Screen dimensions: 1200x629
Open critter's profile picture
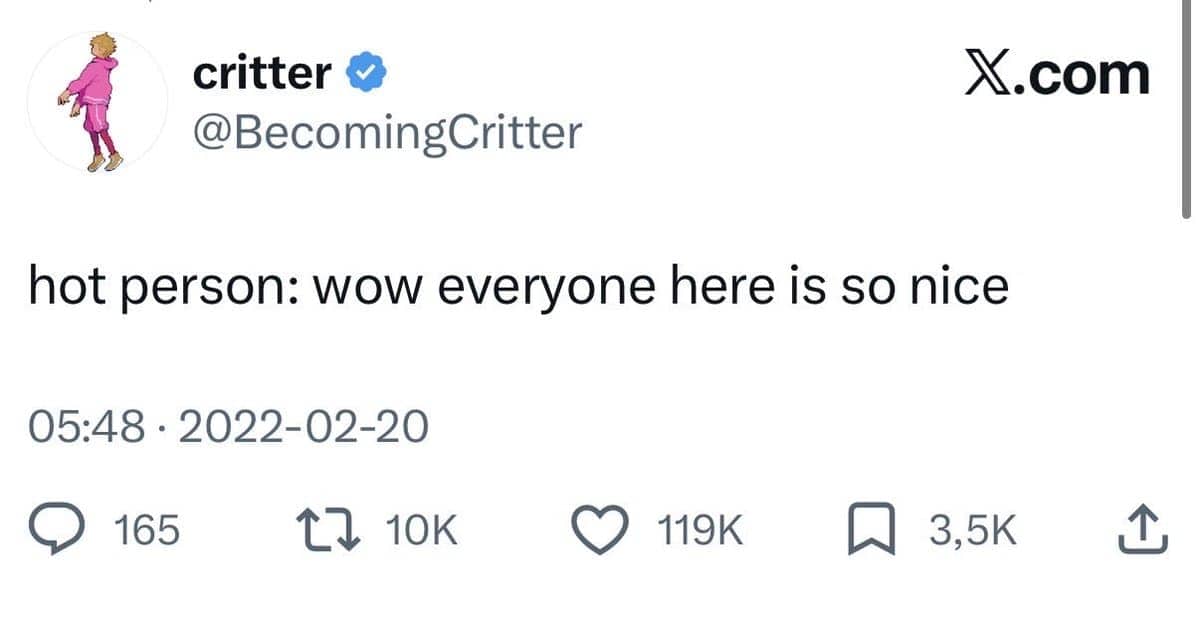click(97, 103)
